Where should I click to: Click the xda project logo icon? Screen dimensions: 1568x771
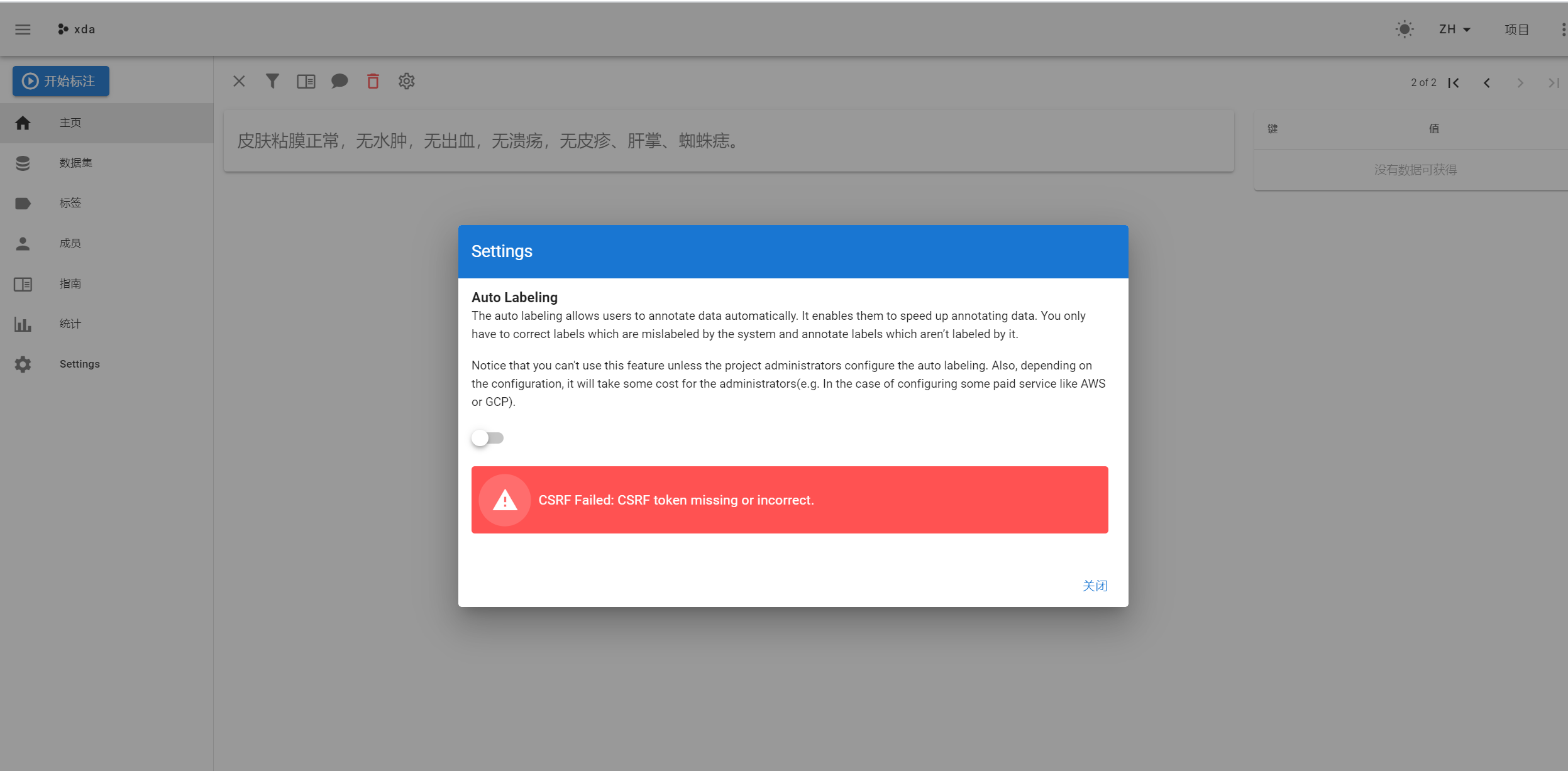coord(62,29)
